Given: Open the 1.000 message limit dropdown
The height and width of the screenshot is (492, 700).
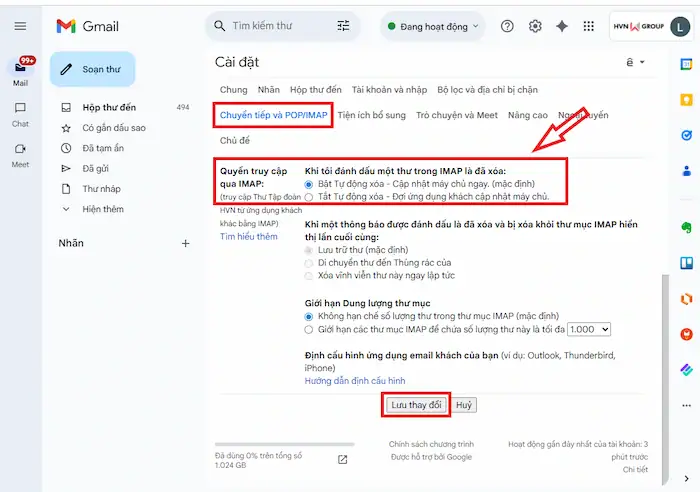Looking at the screenshot, I should pyautogui.click(x=589, y=329).
